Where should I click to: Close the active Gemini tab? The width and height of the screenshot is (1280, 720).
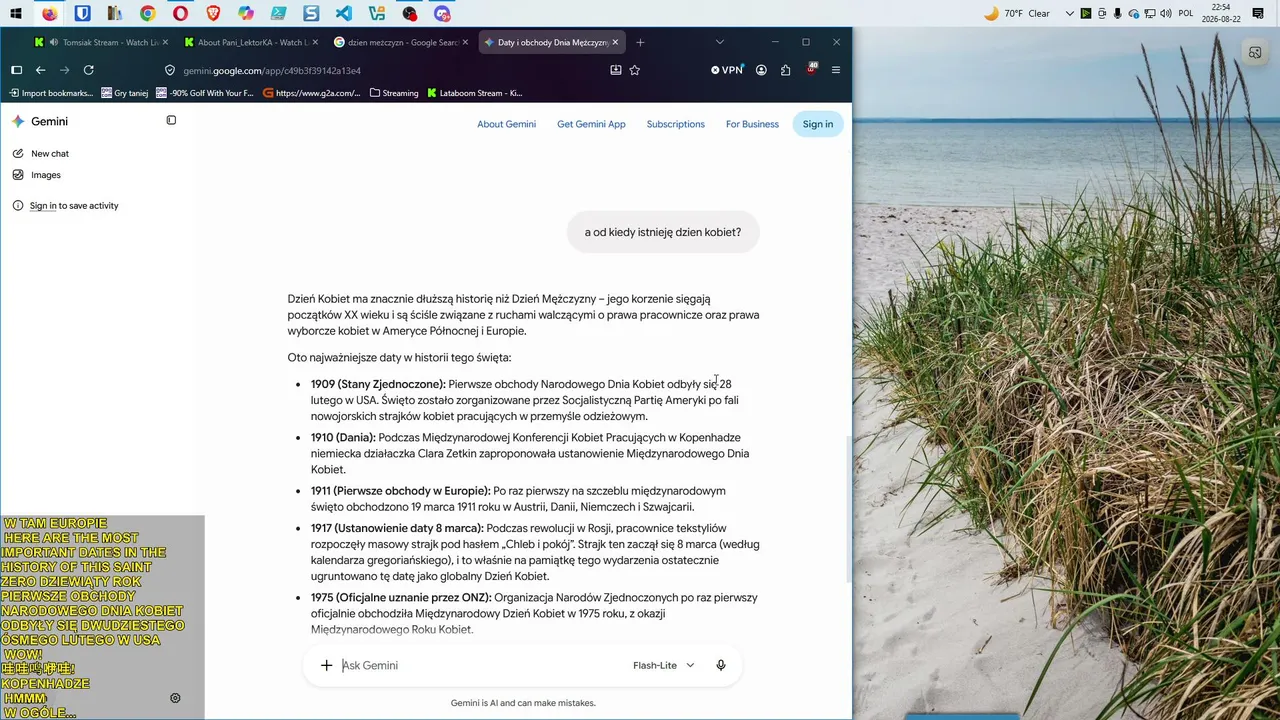(616, 42)
